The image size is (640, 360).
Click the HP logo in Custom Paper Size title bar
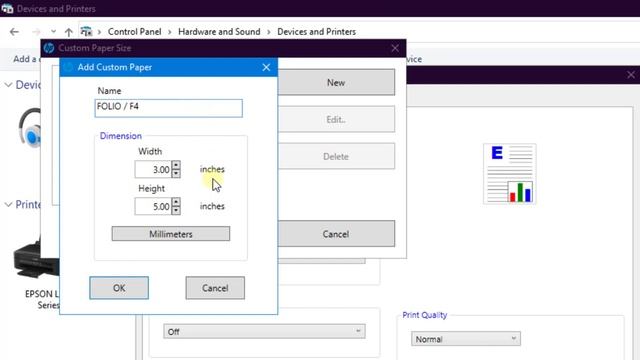click(x=49, y=48)
